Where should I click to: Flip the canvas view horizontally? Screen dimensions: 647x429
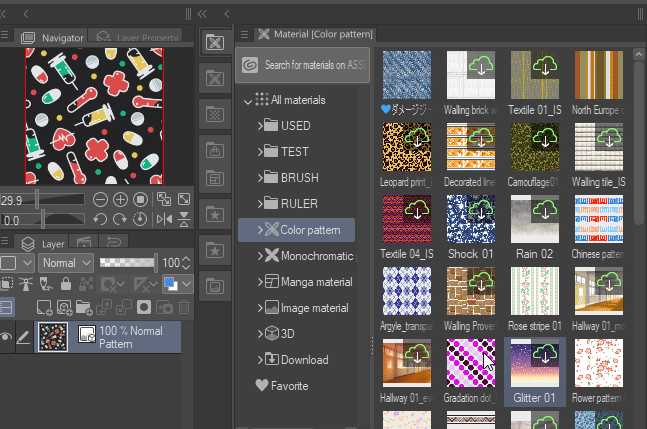[164, 219]
